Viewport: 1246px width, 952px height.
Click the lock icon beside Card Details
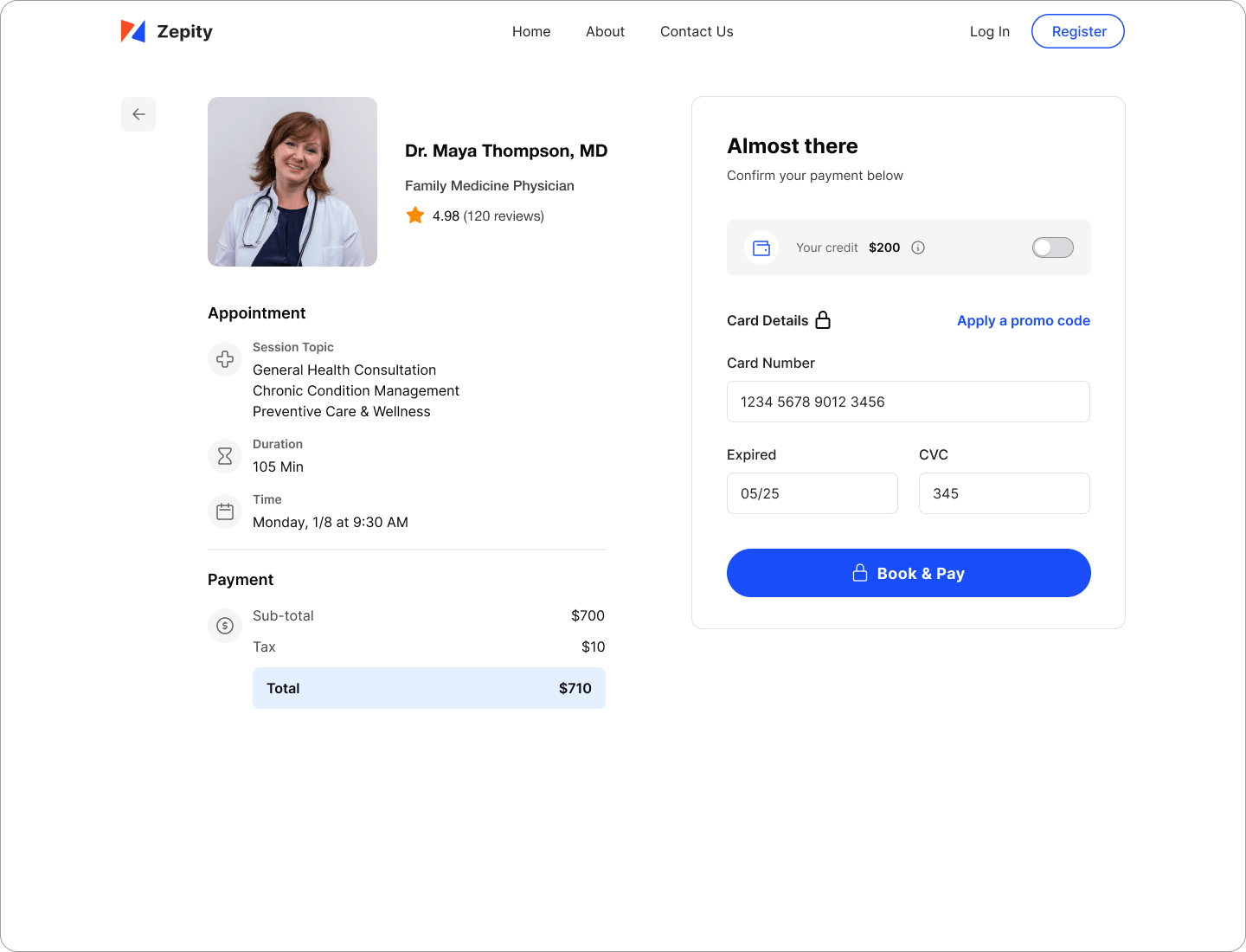tap(823, 320)
